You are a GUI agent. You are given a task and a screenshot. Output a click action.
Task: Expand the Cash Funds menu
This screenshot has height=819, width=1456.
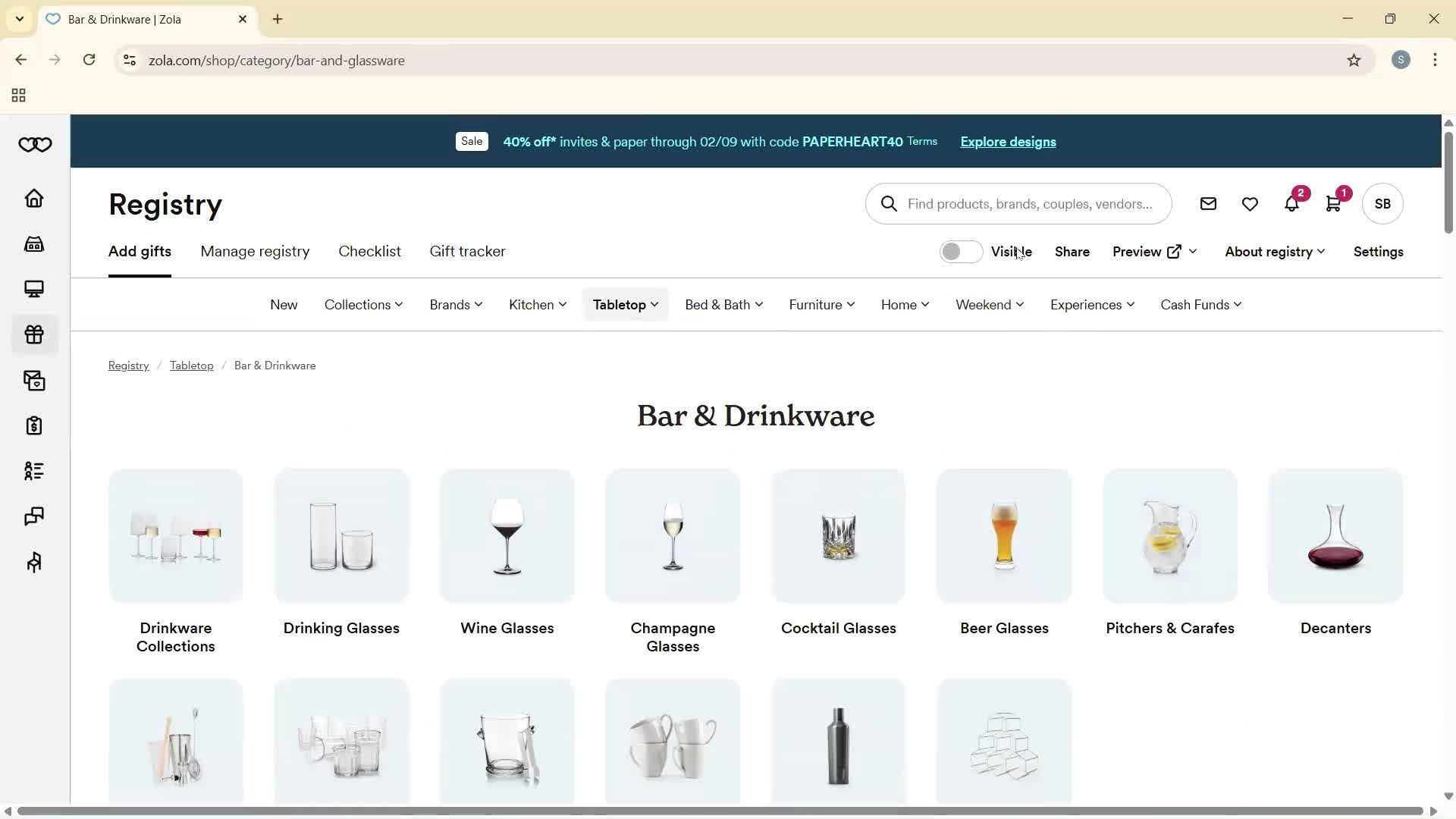(x=1200, y=304)
